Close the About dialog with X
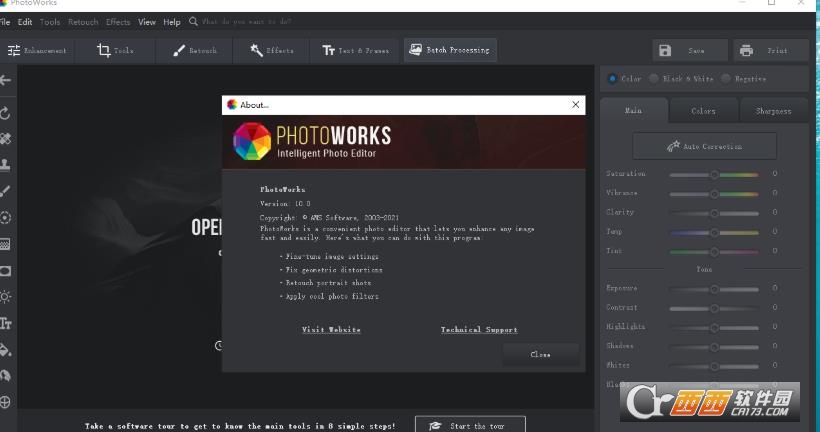Viewport: 820px width, 432px height. point(575,105)
